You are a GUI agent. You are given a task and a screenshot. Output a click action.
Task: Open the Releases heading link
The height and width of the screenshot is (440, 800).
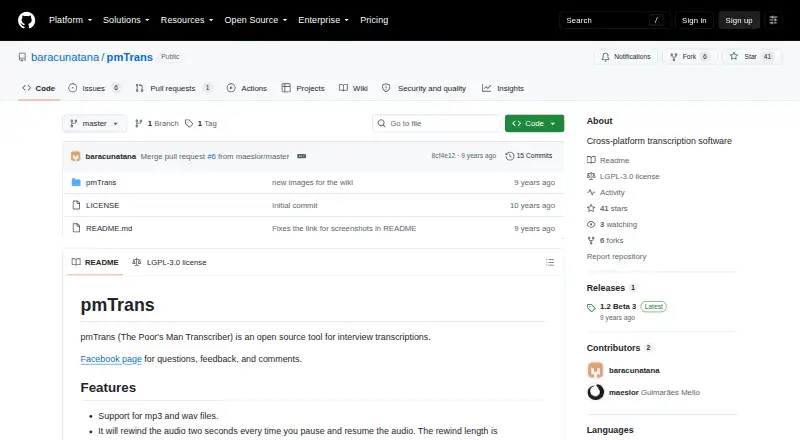coord(611,288)
